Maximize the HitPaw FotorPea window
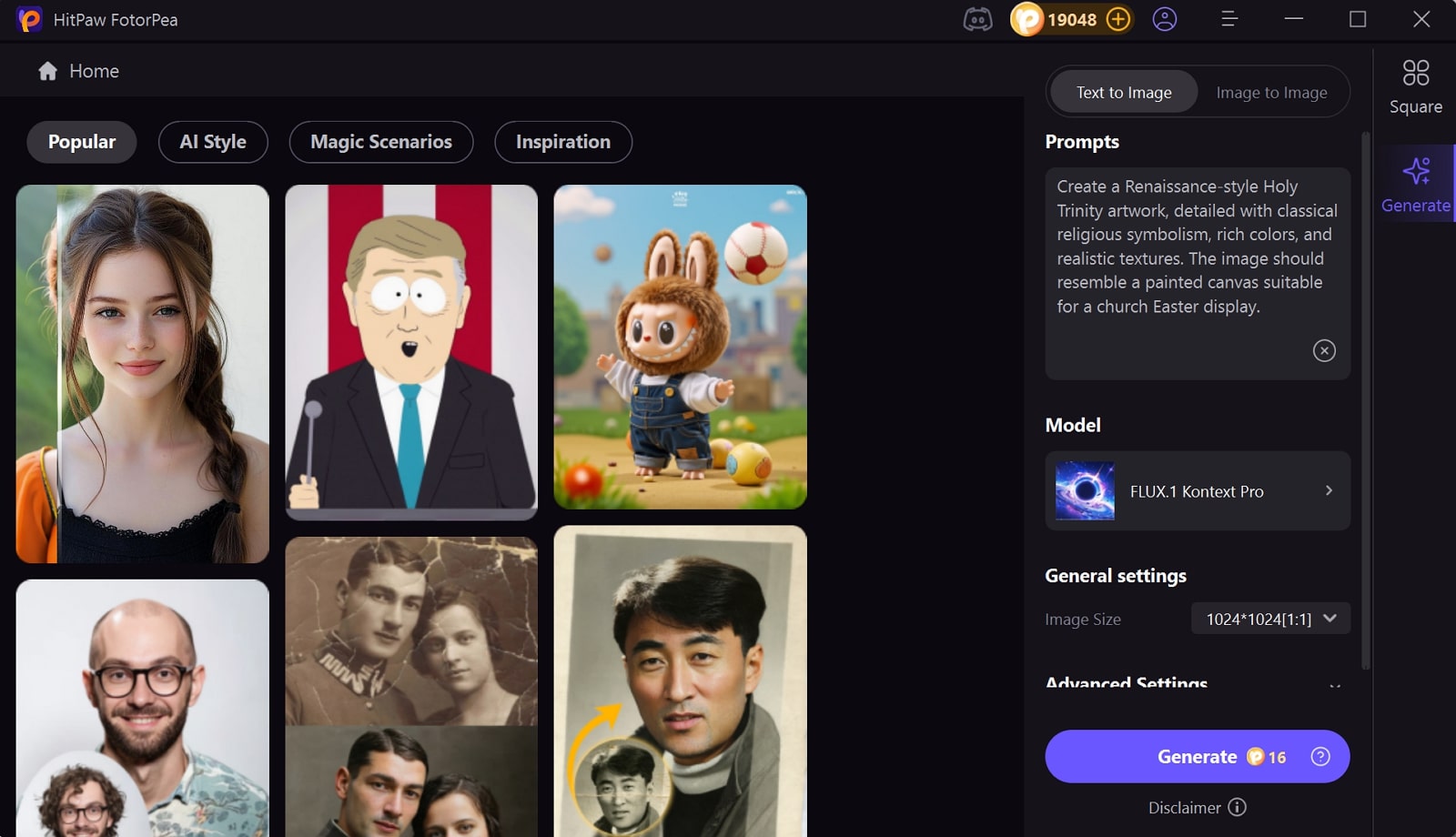Viewport: 1456px width, 837px height. click(1358, 19)
